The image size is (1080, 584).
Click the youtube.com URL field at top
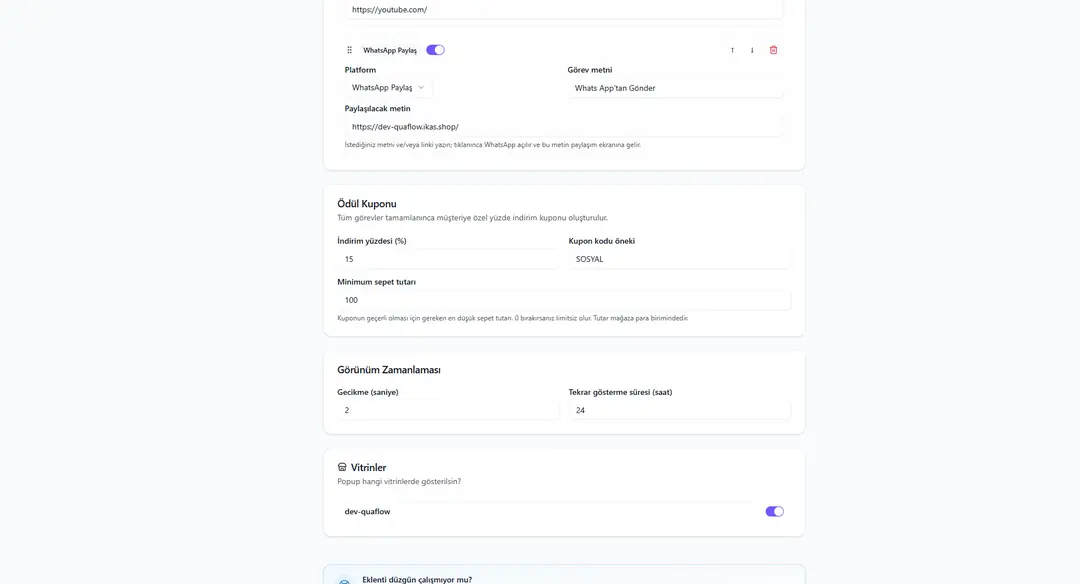click(x=563, y=10)
